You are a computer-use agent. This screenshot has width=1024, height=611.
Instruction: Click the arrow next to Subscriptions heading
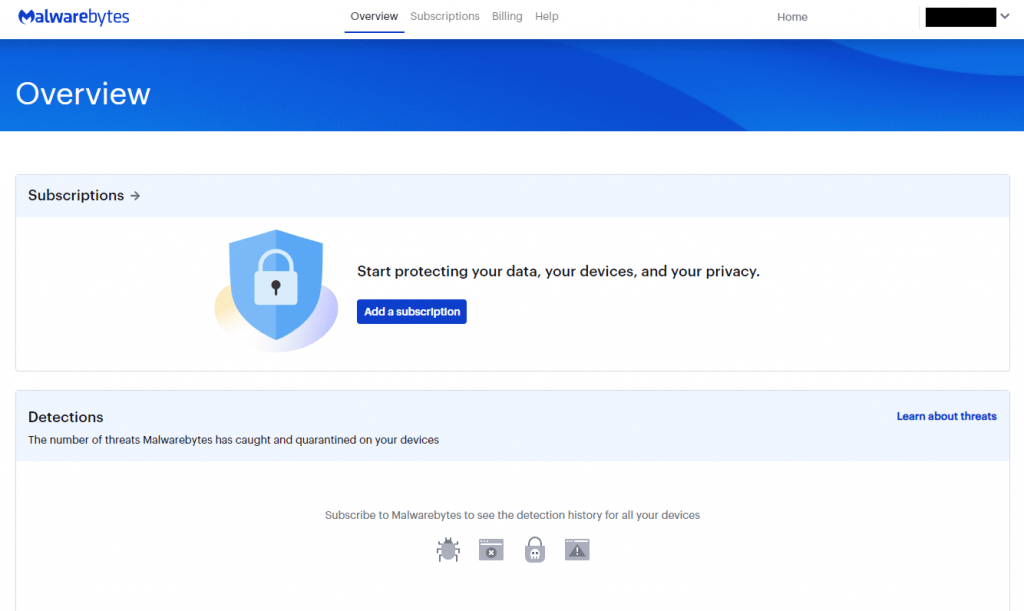[135, 196]
